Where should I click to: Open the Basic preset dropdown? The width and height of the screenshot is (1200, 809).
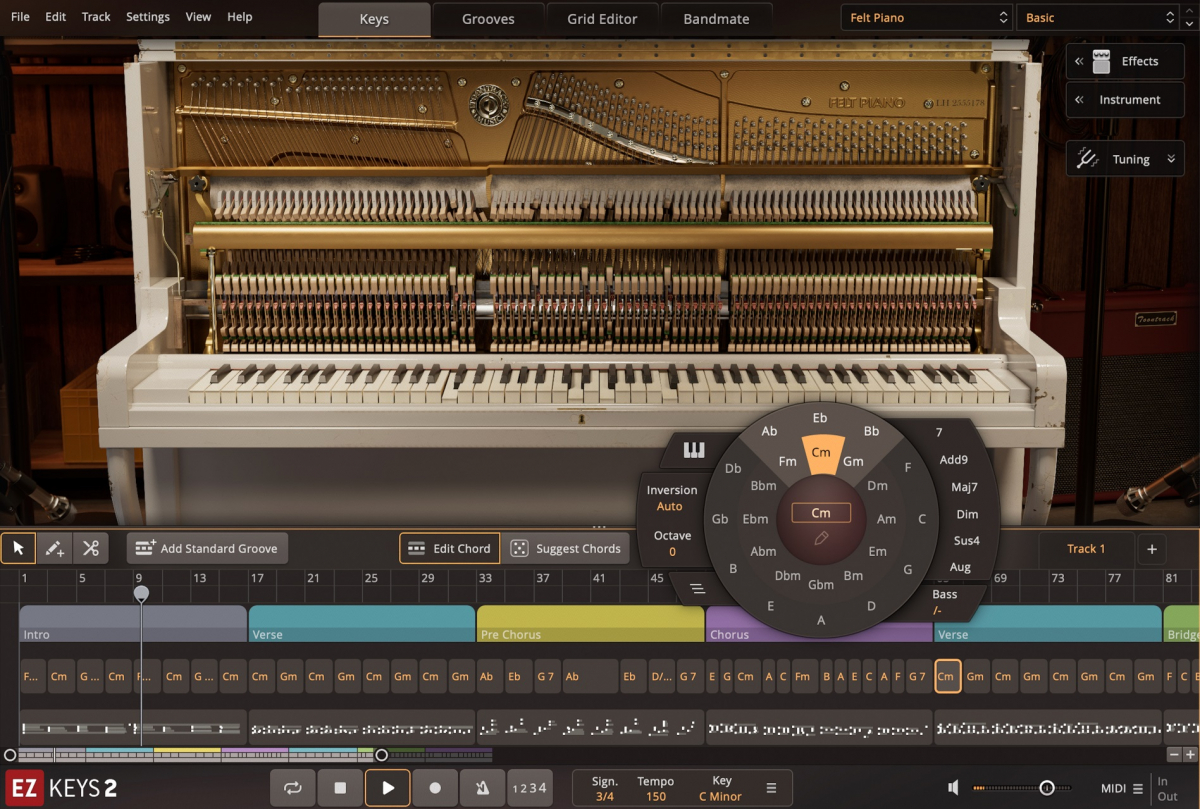[1098, 18]
